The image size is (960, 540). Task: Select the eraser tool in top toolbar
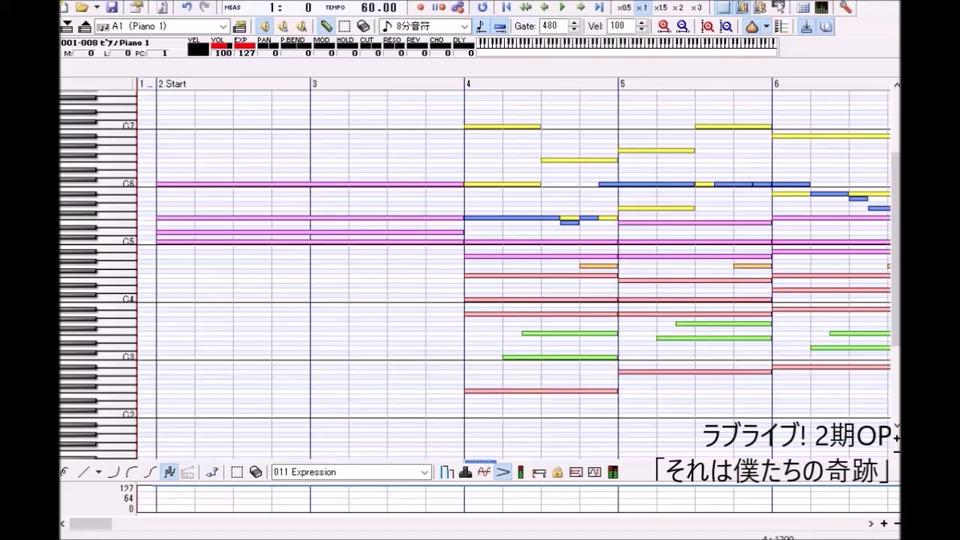(x=363, y=26)
